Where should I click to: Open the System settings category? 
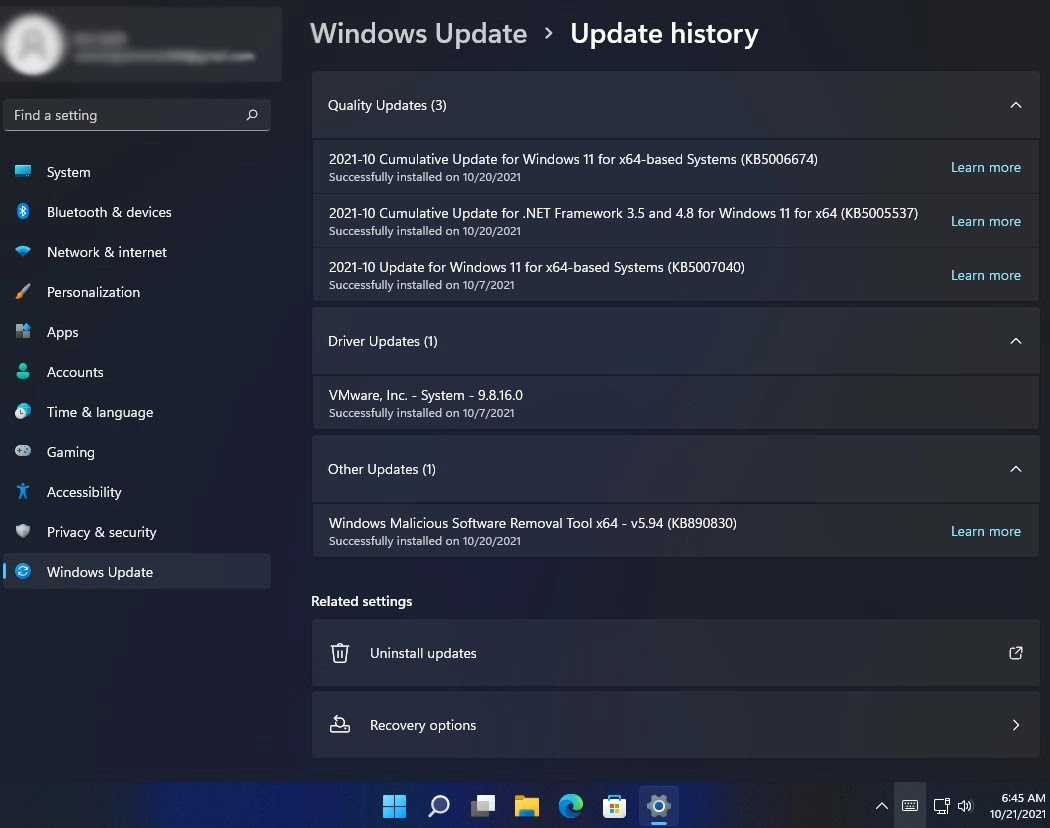137,172
